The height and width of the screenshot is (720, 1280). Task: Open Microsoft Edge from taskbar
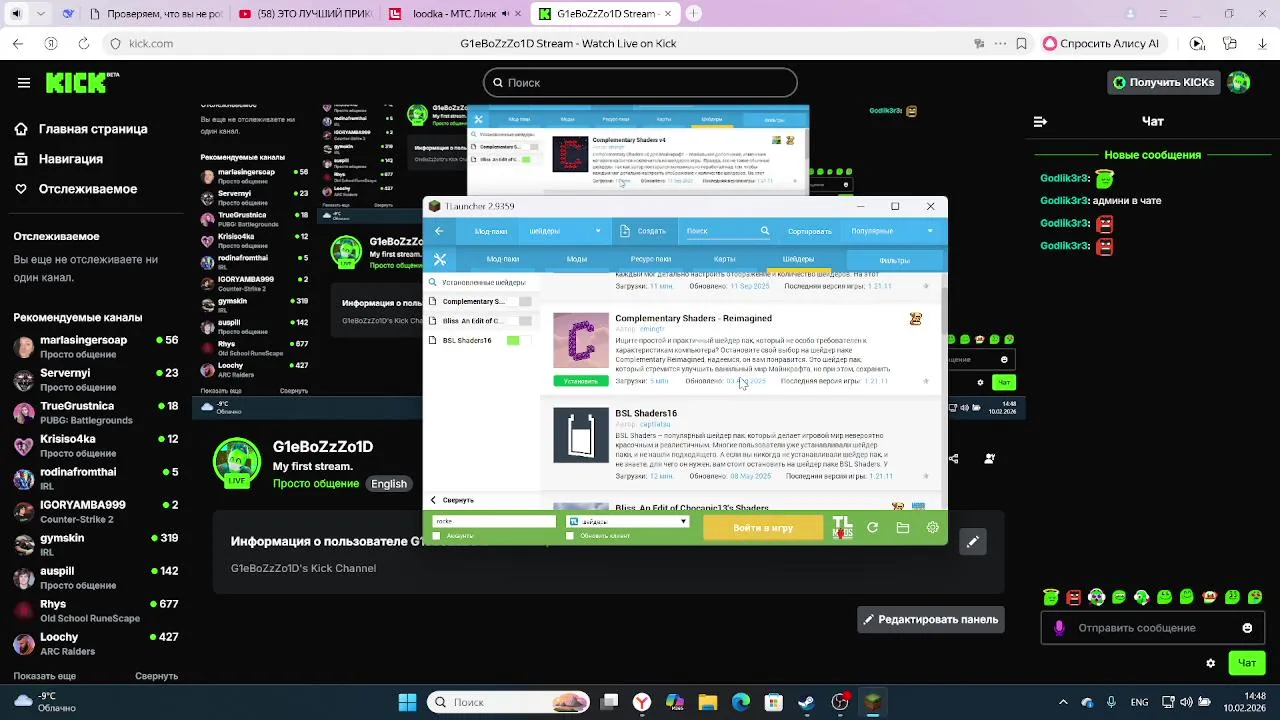click(741, 702)
